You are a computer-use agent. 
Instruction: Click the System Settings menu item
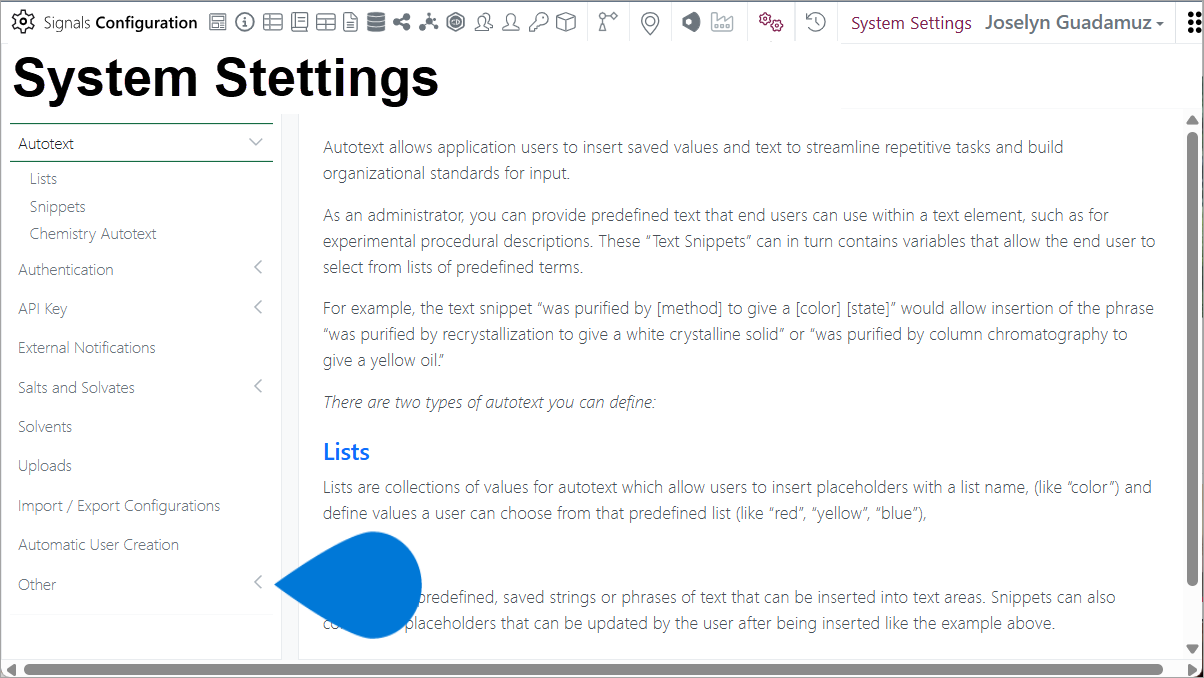tap(910, 22)
